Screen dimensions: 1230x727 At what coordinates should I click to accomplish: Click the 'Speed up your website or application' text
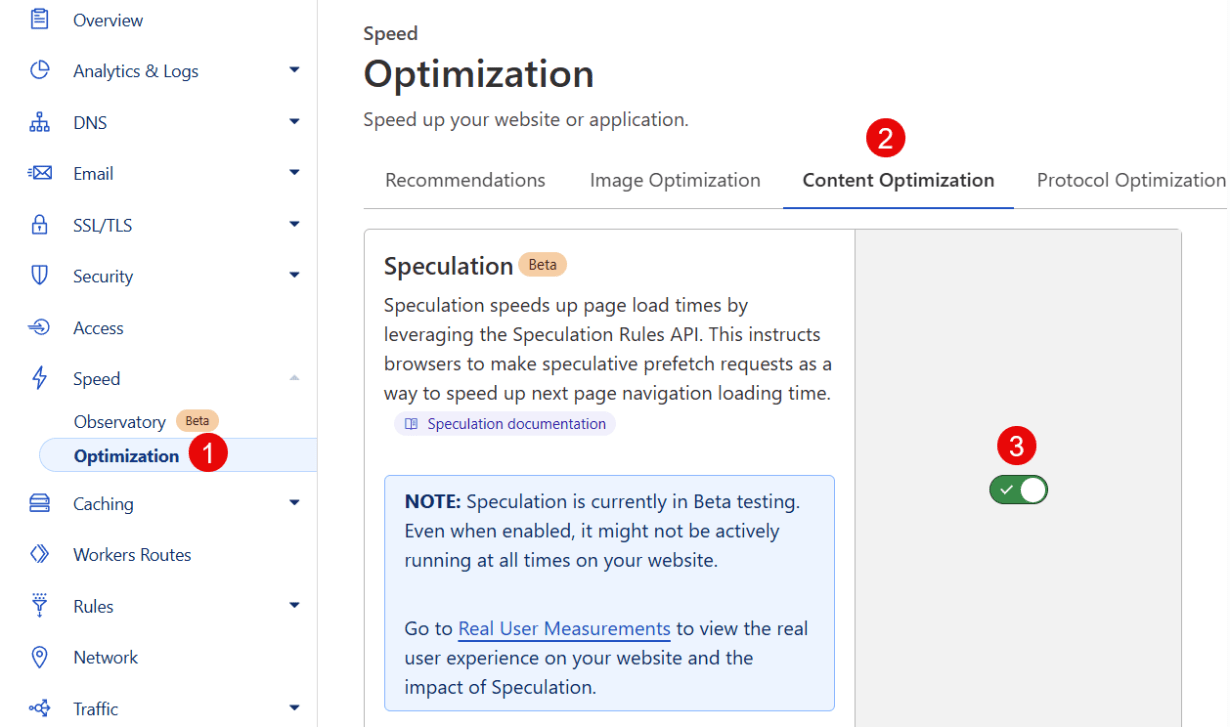(526, 120)
